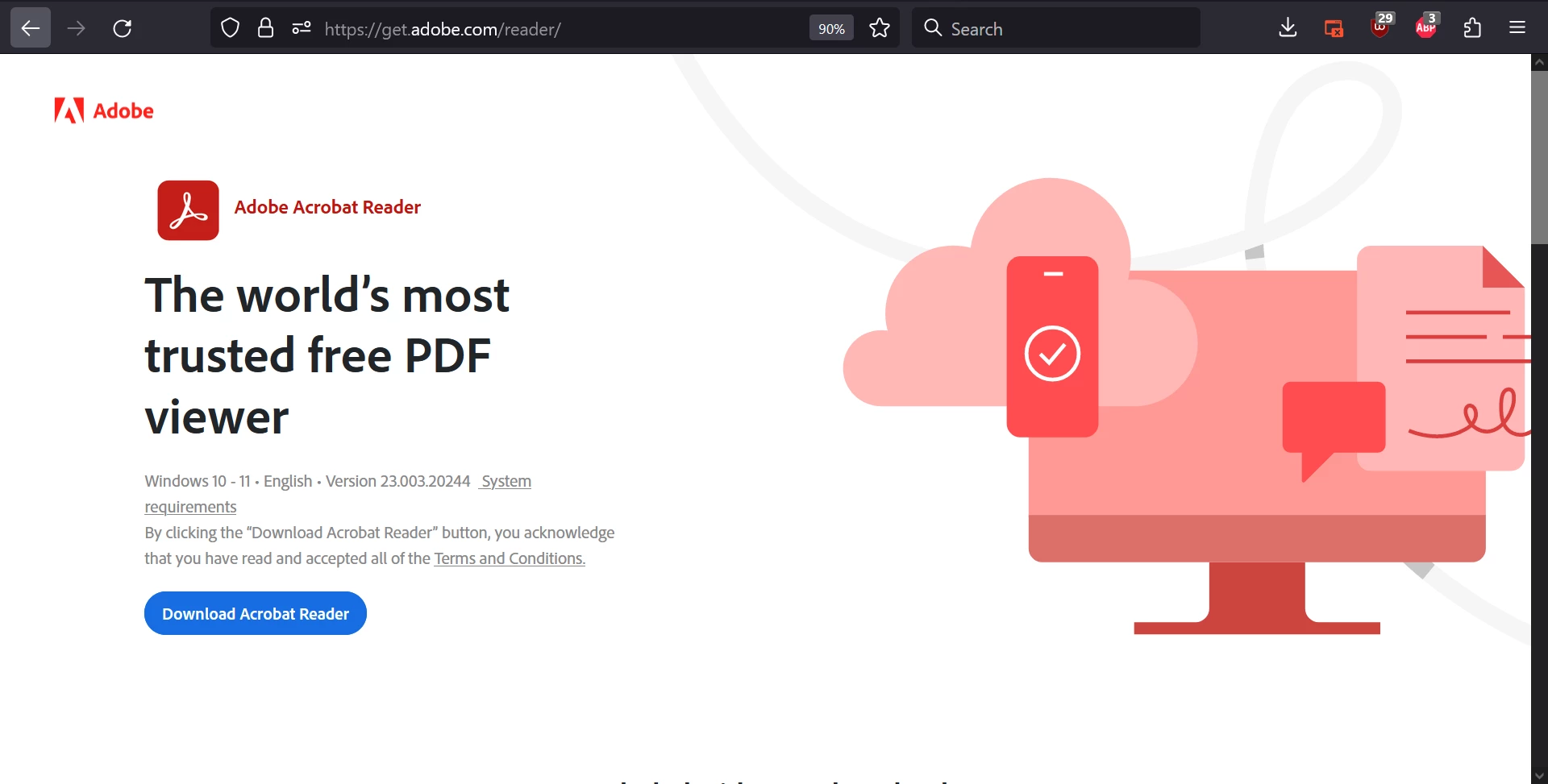
Task: Reload the current page
Action: [x=123, y=28]
